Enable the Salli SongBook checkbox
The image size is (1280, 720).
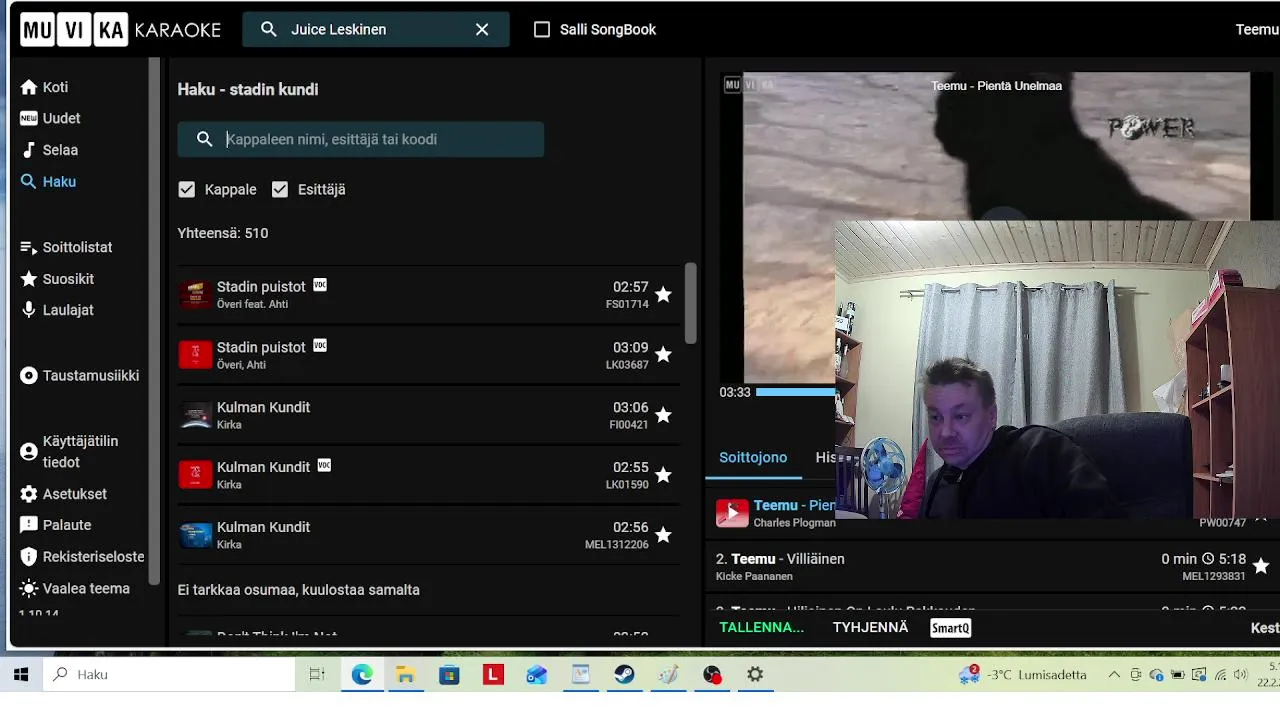click(x=542, y=30)
